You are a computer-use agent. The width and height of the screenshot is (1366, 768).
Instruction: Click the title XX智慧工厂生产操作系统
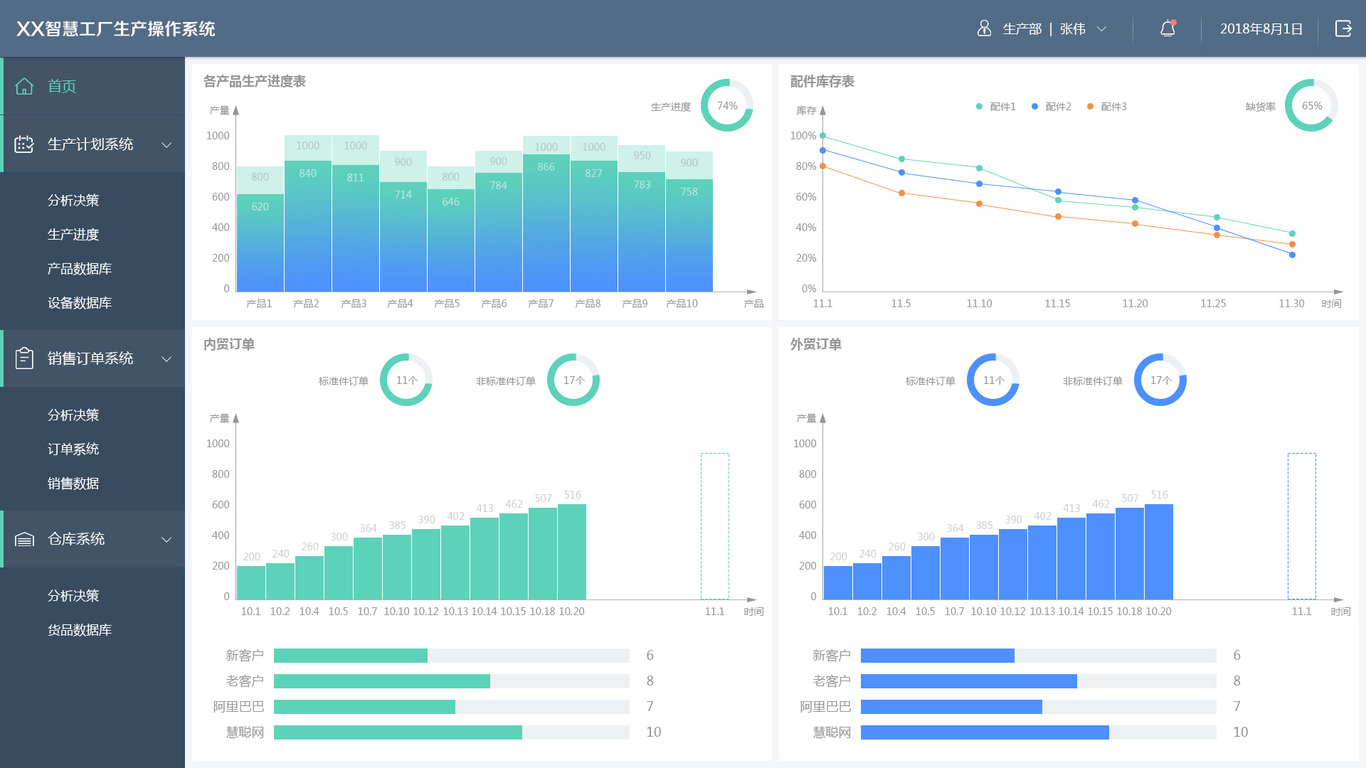click(116, 29)
